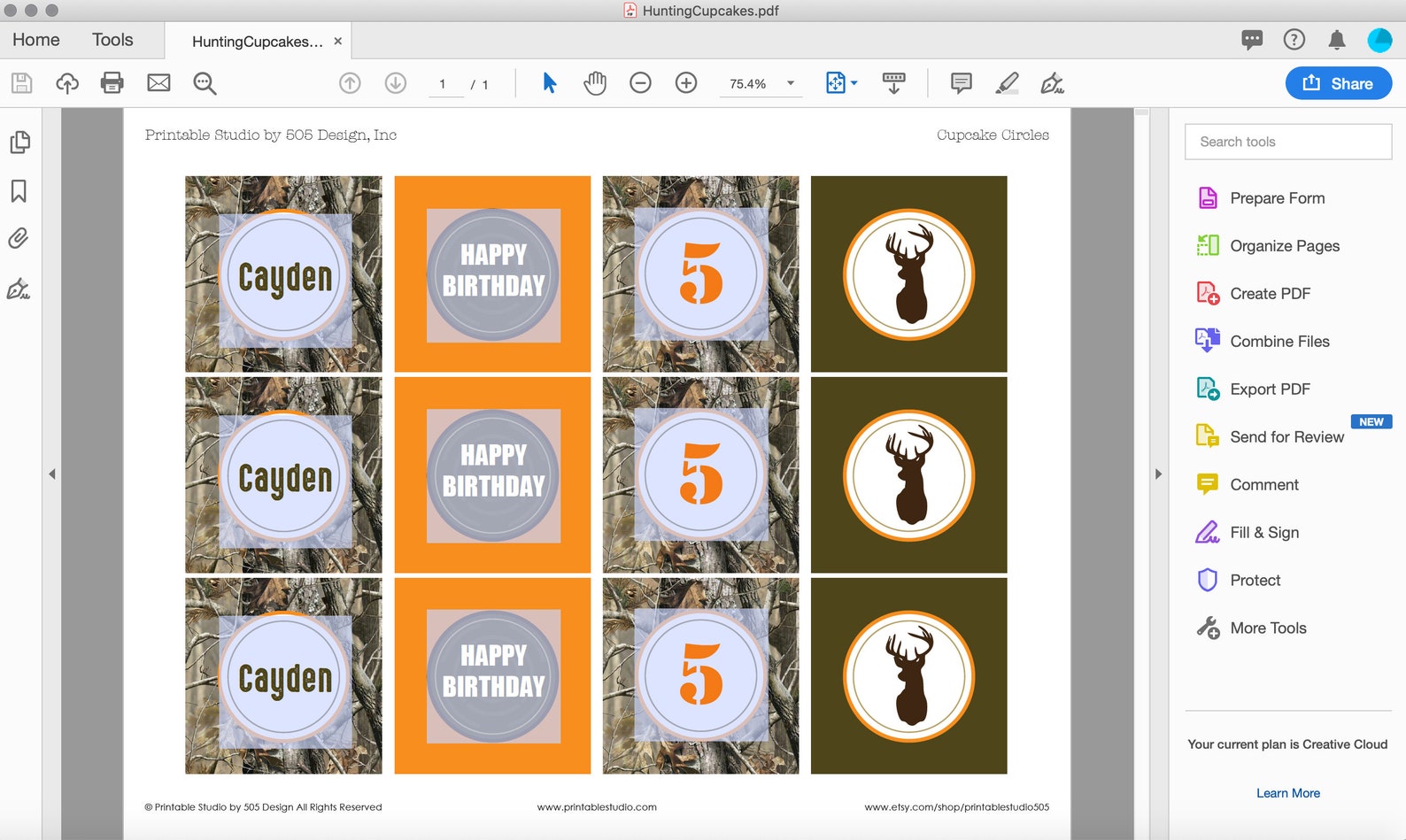1406x840 pixels.
Task: Switch to the Home tab
Action: 36,40
